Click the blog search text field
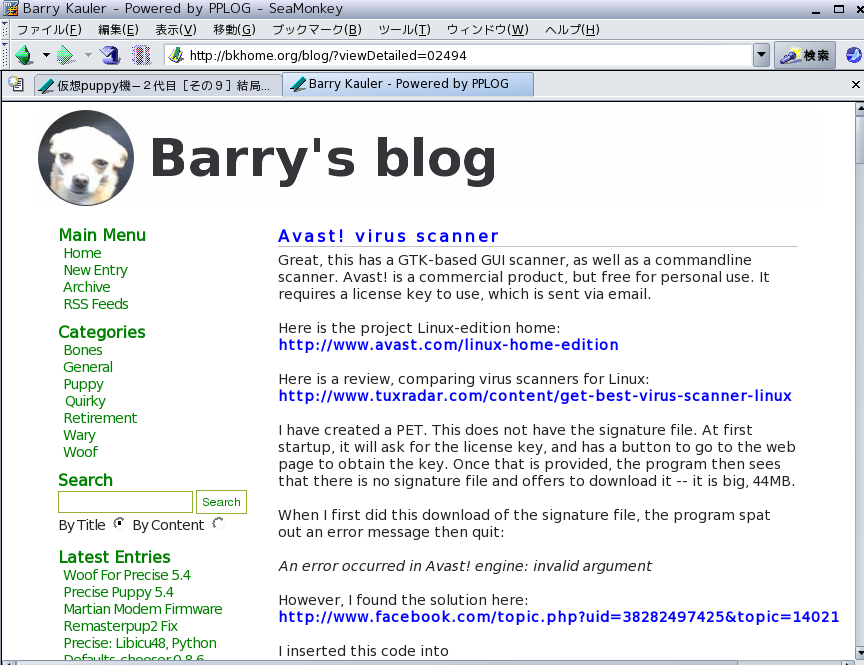Viewport: 864px width, 665px height. click(125, 502)
